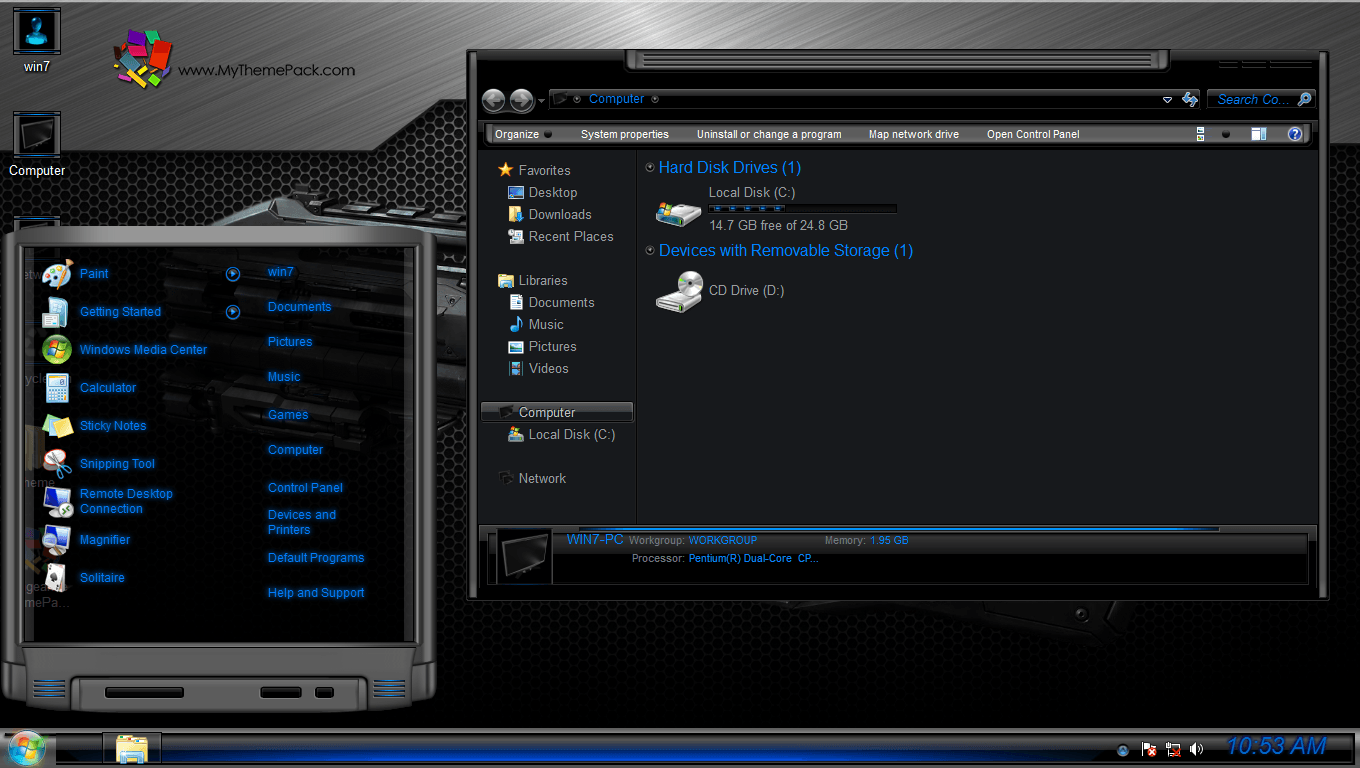Viewport: 1360px width, 768px height.
Task: Collapse Hard Disk Drives group
Action: point(651,168)
